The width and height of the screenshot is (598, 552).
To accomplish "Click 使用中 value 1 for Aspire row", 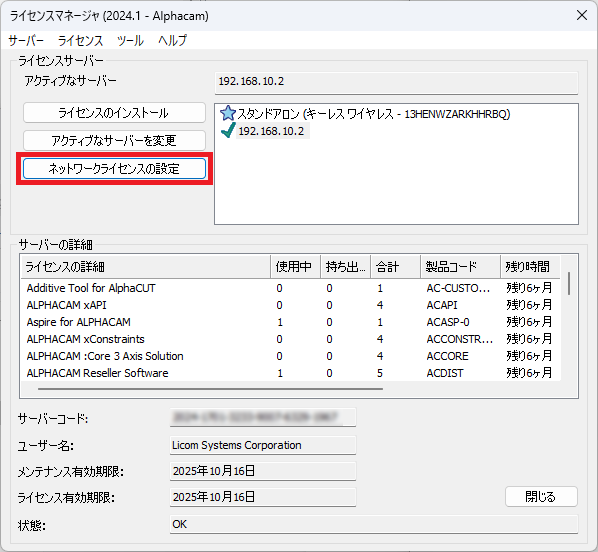I will click(280, 322).
